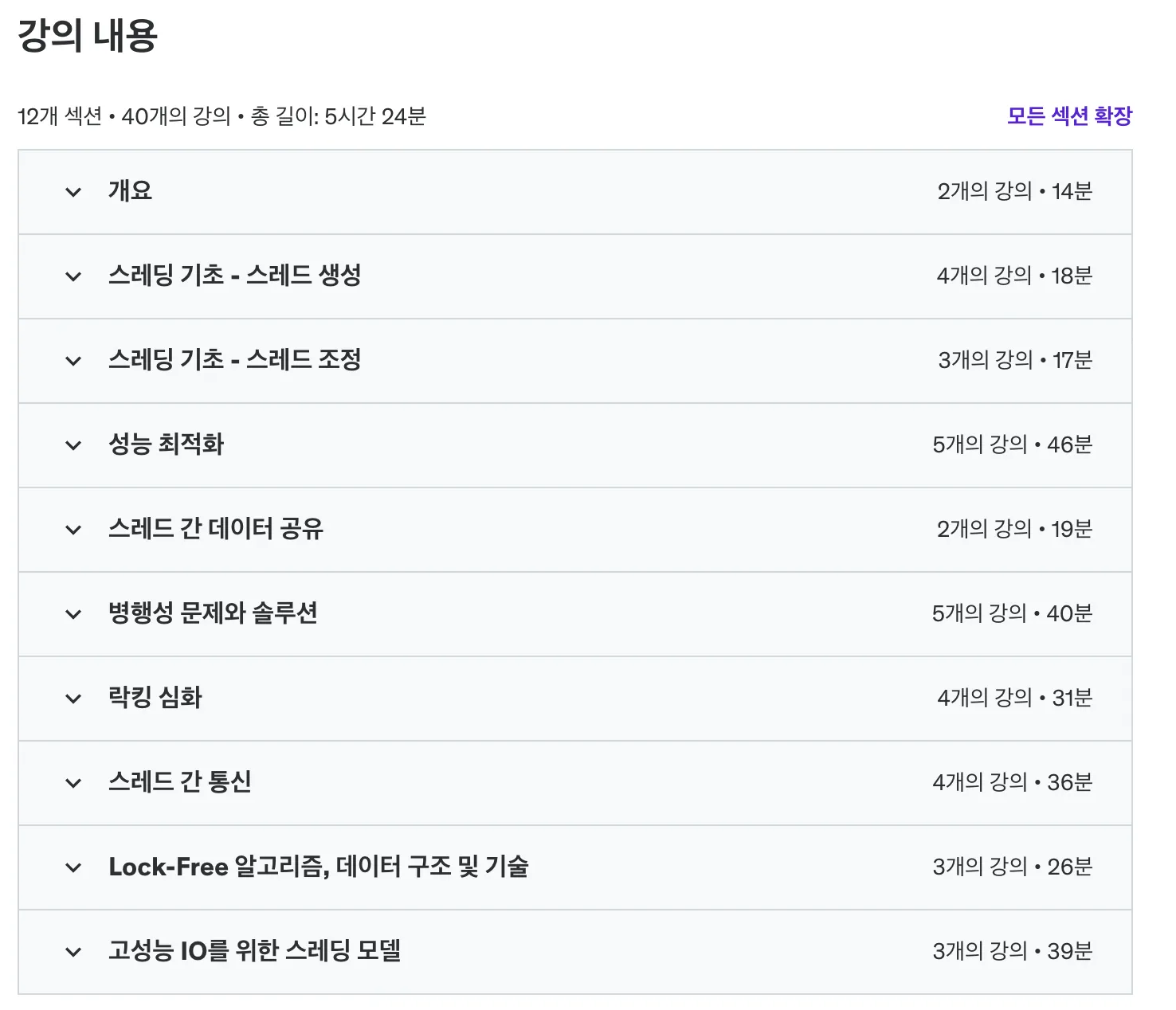The width and height of the screenshot is (1176, 1010).
Task: Click '5개의 강의 • 46분' duration label
Action: (1012, 444)
